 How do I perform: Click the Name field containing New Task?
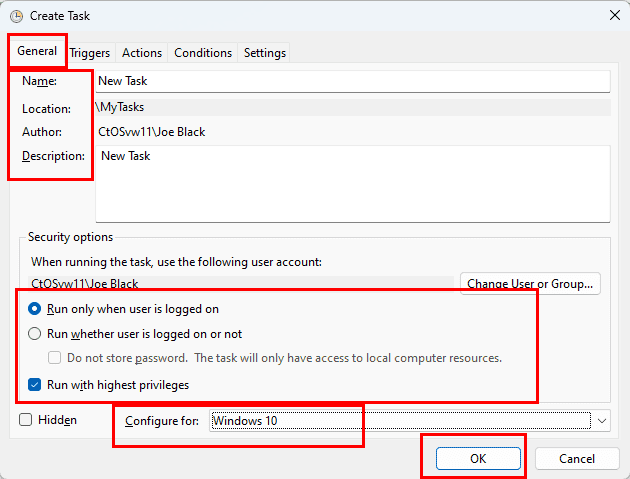point(353,81)
